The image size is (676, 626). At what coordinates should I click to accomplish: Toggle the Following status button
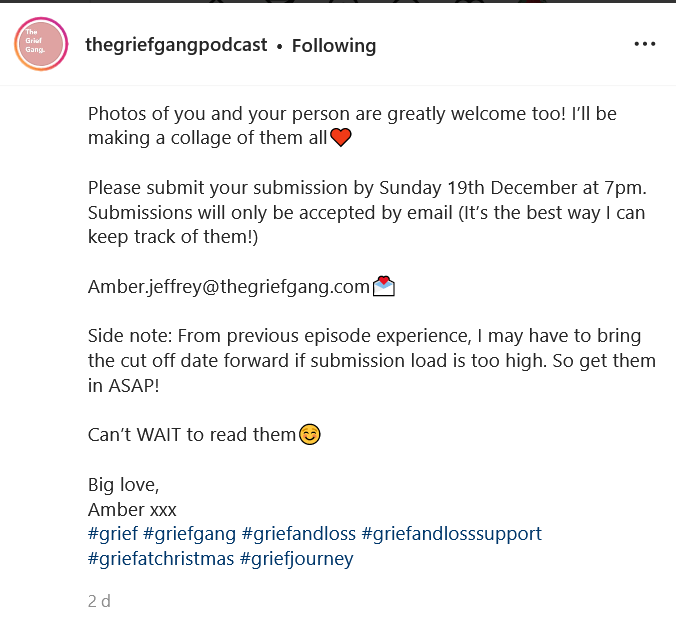[334, 46]
